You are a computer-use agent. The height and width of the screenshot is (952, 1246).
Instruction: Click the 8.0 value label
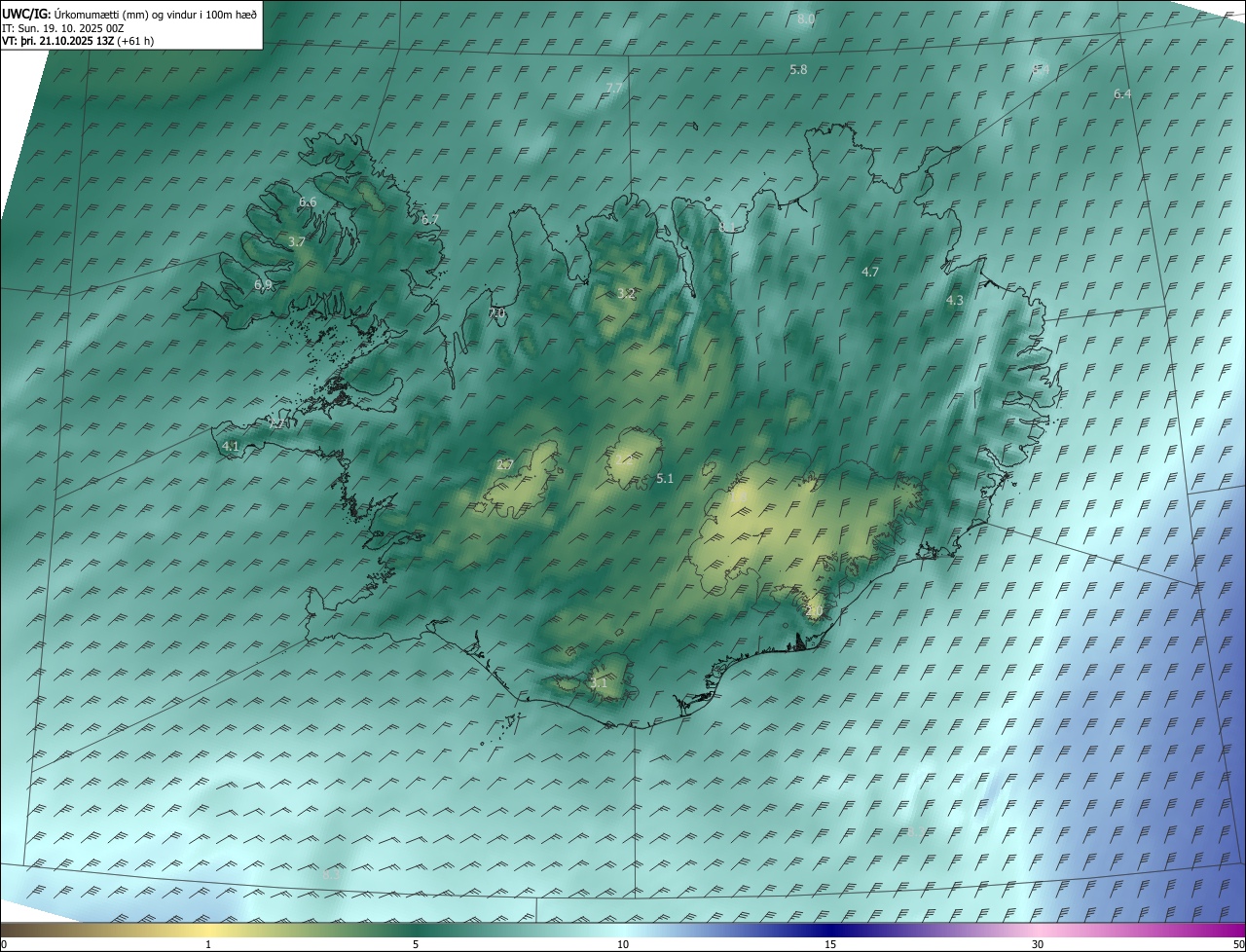coord(806,19)
